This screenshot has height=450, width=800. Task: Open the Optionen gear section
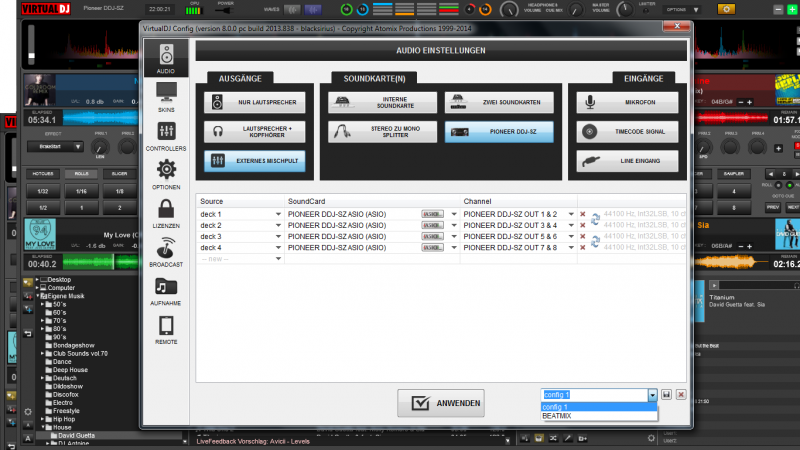pos(166,174)
